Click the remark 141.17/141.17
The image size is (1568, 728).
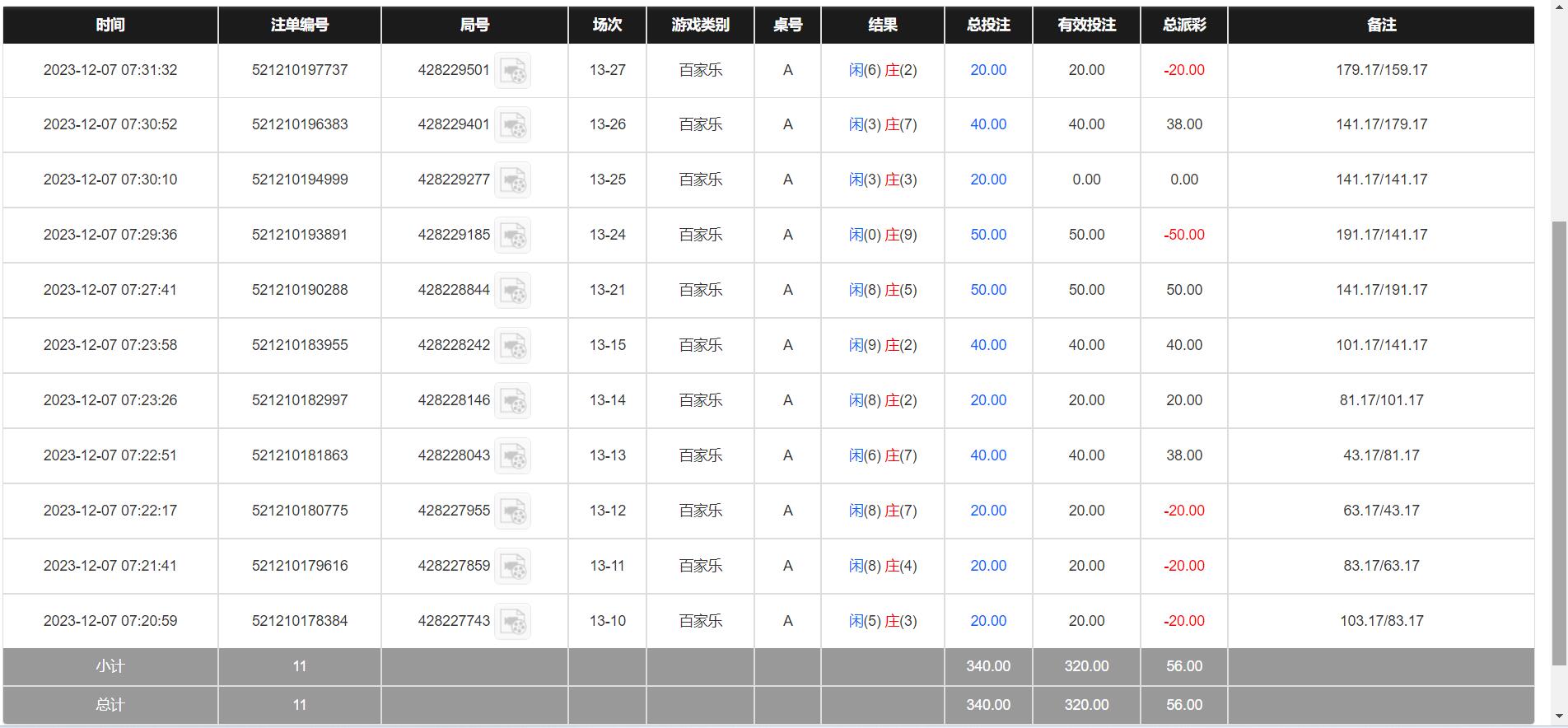click(x=1381, y=180)
